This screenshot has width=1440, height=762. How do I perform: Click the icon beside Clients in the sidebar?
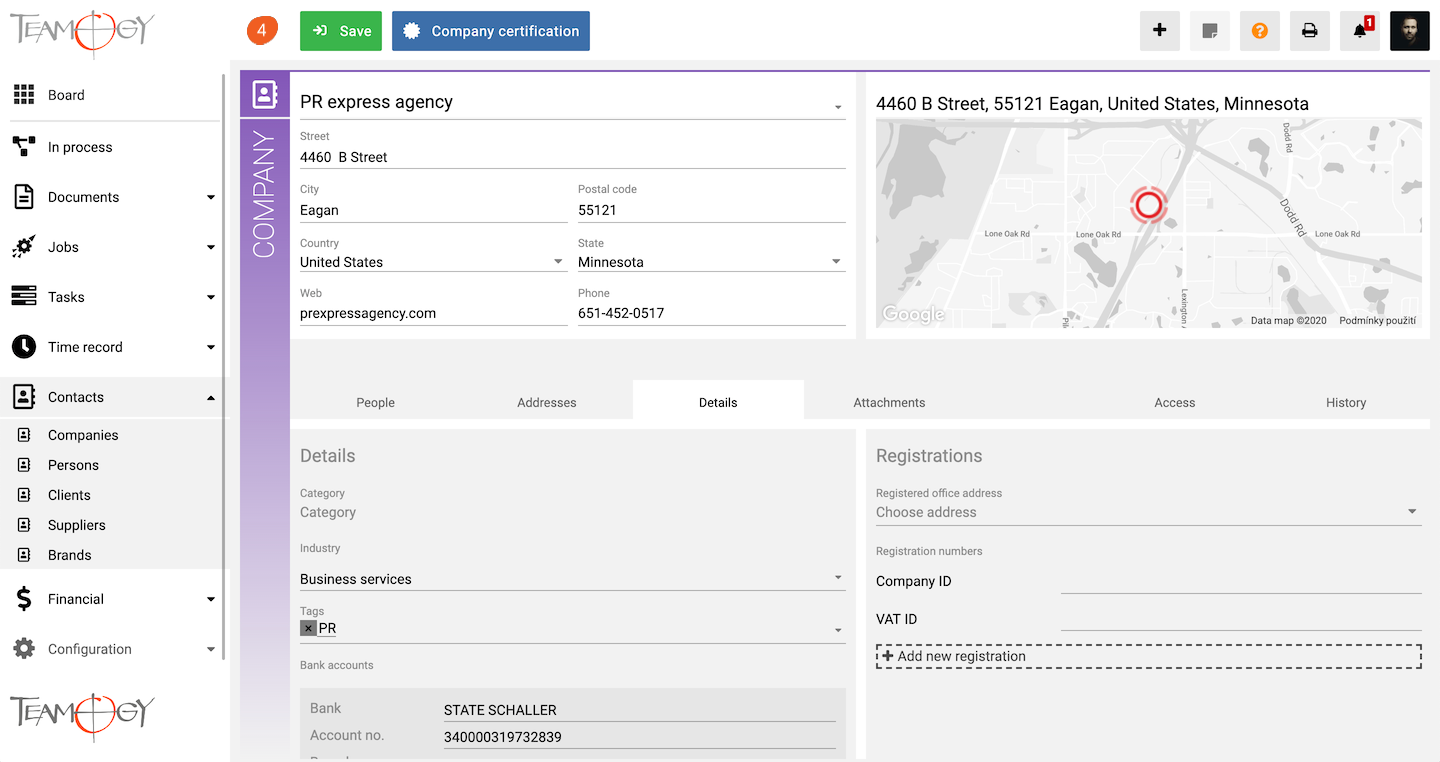click(25, 495)
